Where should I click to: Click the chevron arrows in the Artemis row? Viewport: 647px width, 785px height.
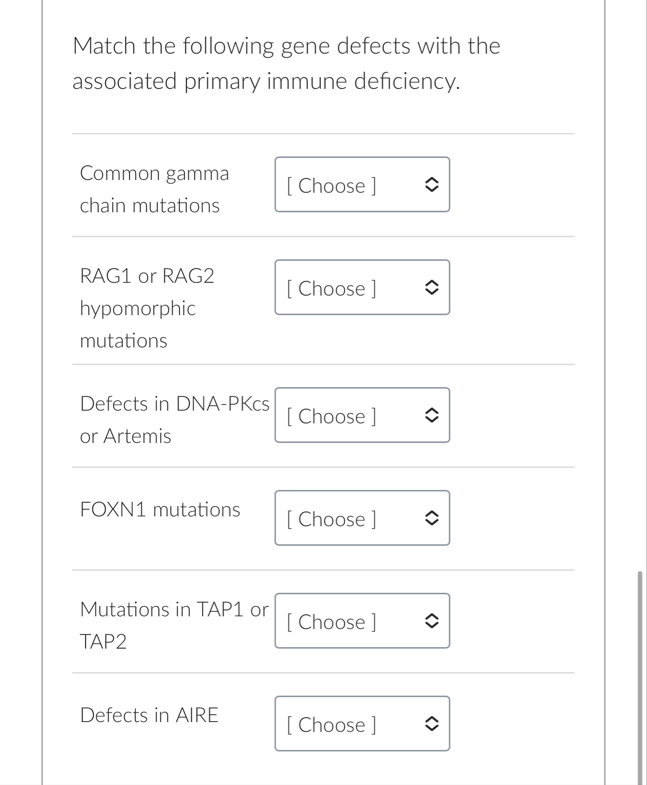(430, 416)
